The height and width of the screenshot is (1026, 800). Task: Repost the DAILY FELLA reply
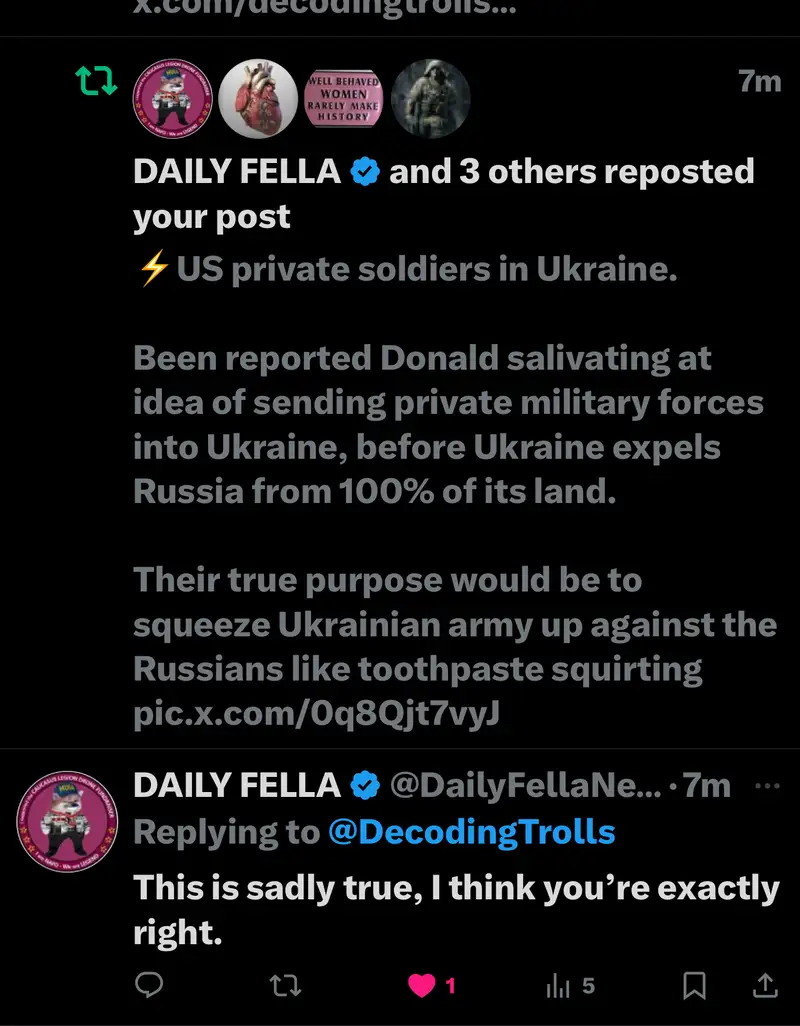click(x=285, y=986)
